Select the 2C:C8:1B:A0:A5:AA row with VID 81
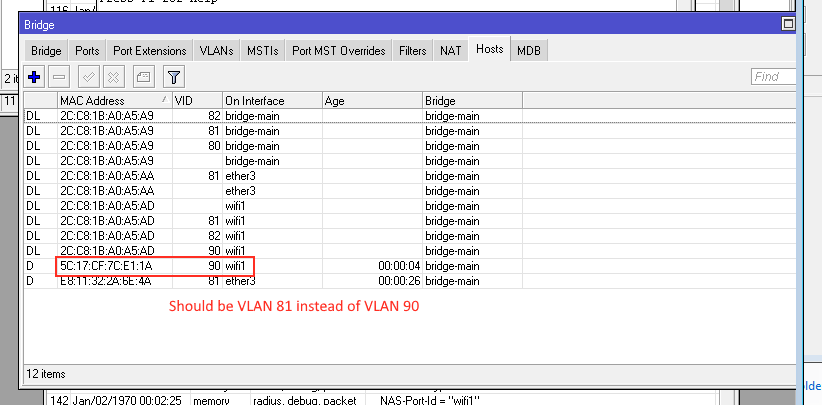The image size is (822, 405). [410, 176]
